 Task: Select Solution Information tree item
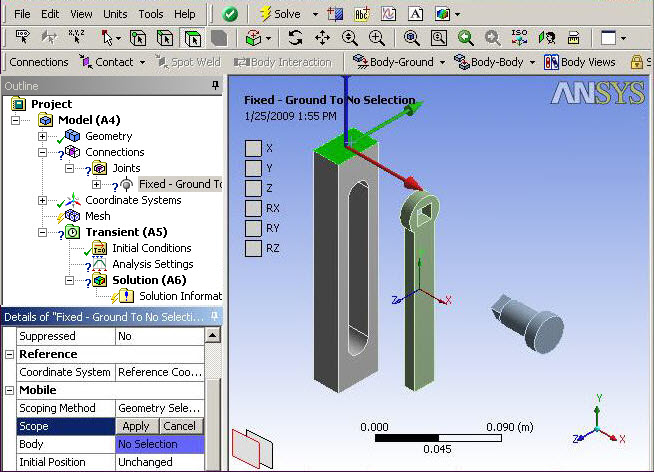(180, 296)
